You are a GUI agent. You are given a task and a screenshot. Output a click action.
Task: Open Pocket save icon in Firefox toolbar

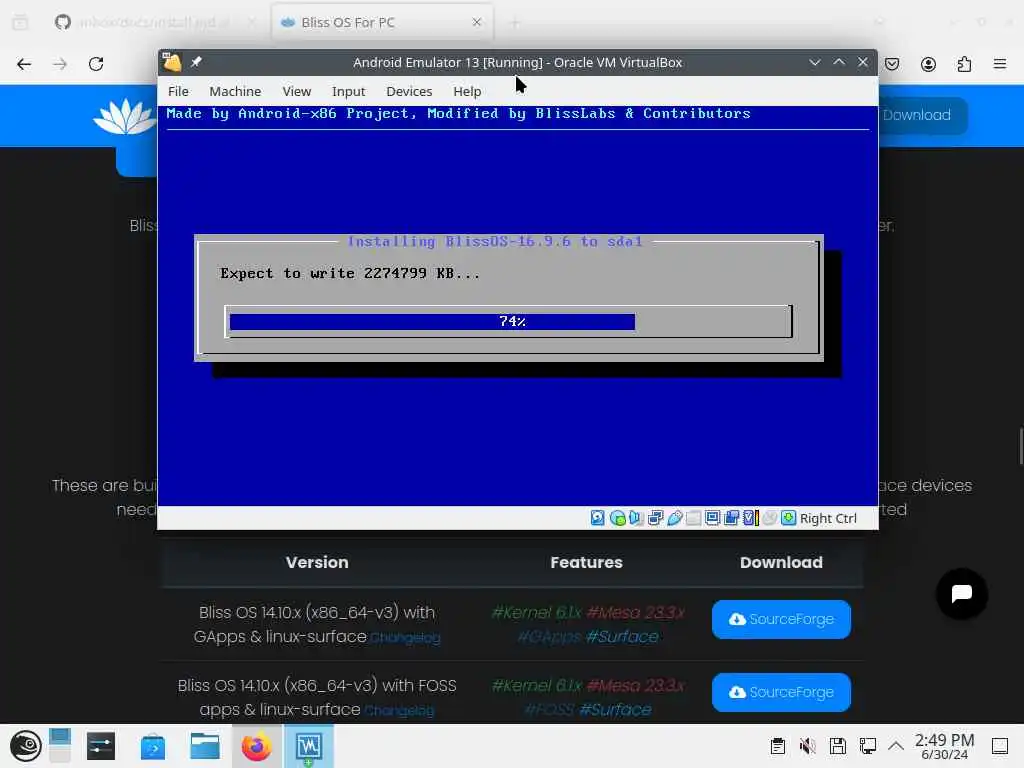click(892, 64)
